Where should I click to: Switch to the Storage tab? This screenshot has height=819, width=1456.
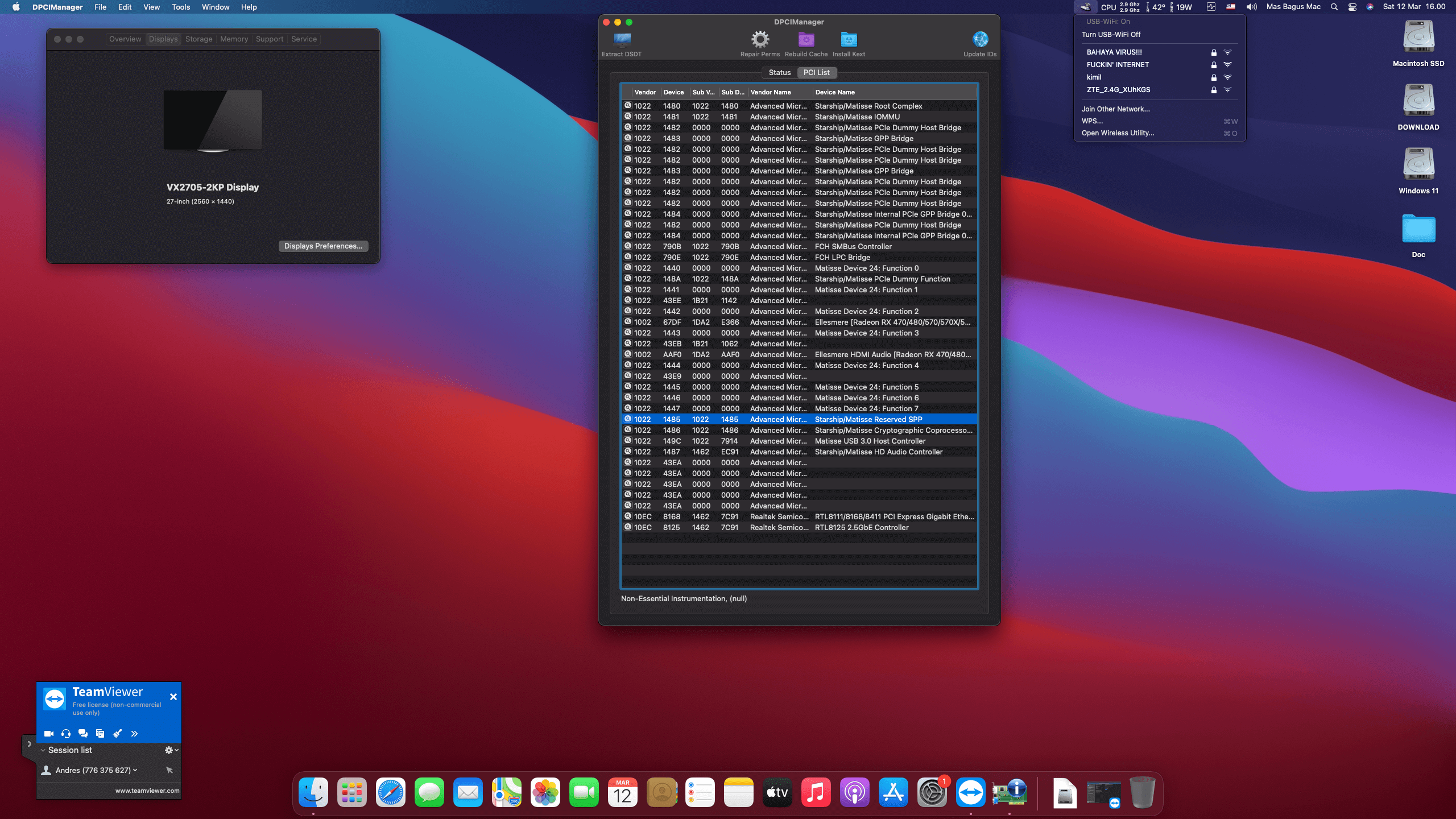198,39
